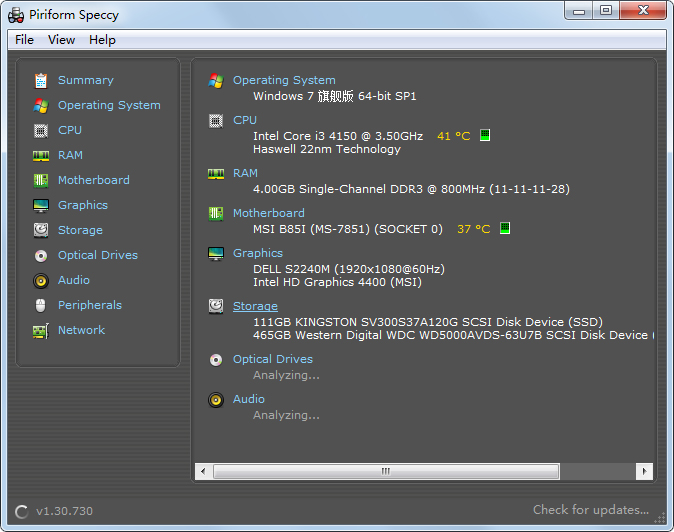Select Summary in the sidebar
Screen dimensions: 674x532
pyautogui.click(x=85, y=80)
